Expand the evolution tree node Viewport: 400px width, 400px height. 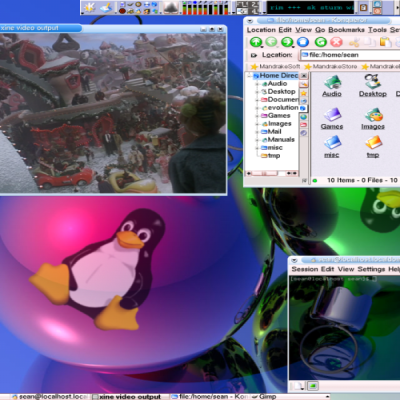coord(257,108)
